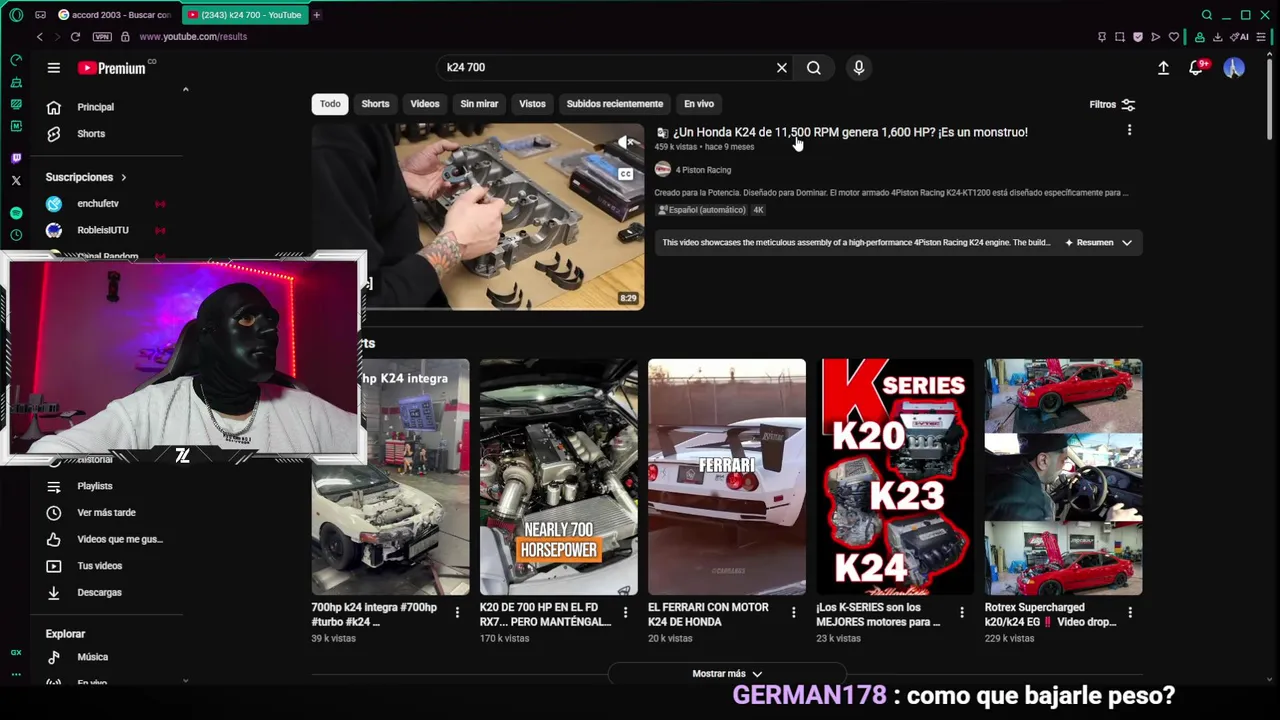Open the site lock security icon
The height and width of the screenshot is (720, 1280).
[125, 37]
